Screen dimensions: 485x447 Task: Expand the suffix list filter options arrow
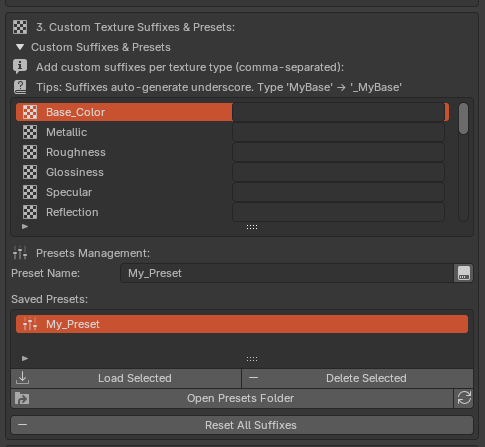click(25, 227)
